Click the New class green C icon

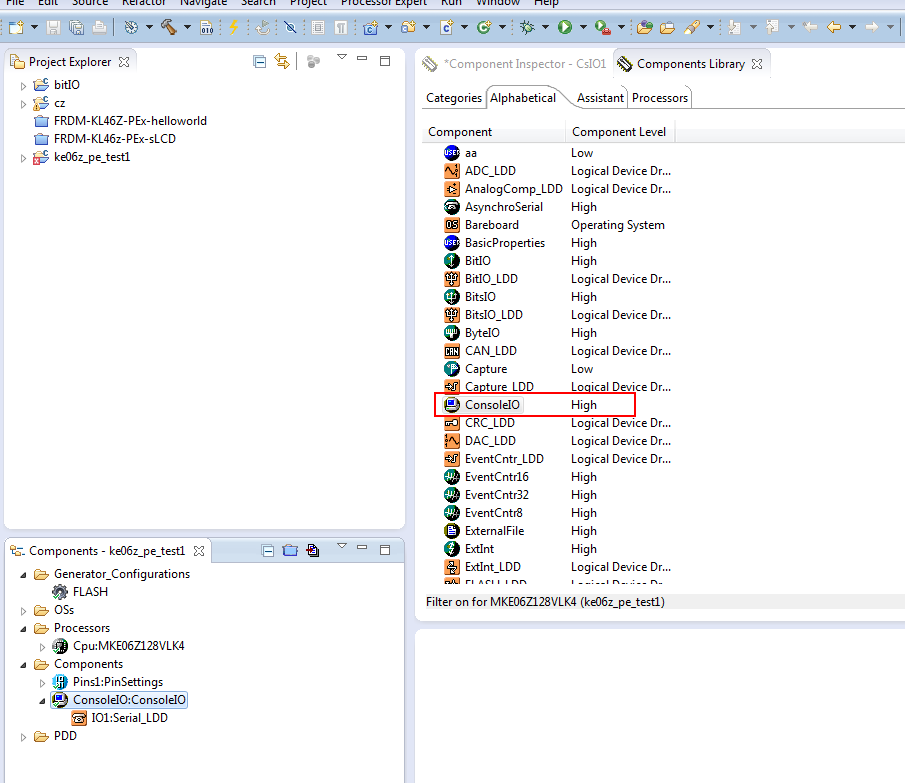pyautogui.click(x=484, y=27)
